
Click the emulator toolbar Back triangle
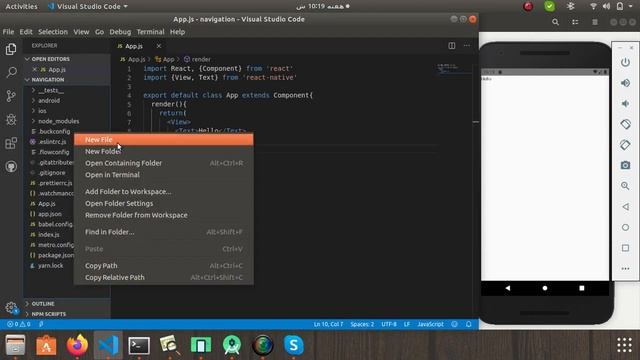click(x=625, y=207)
